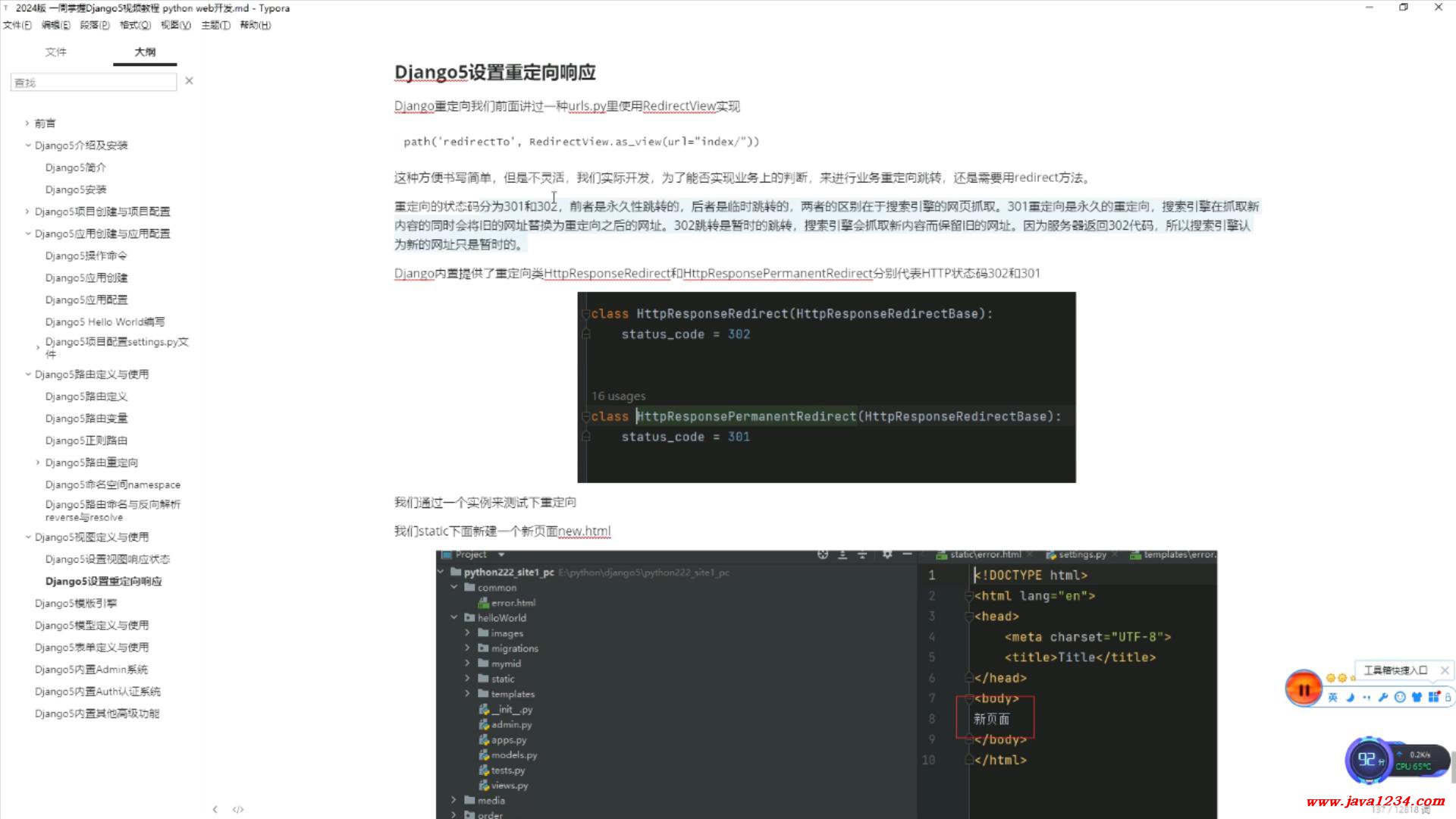The height and width of the screenshot is (819, 1456).
Task: Toggle English/Chinese input mode button
Action: coord(1332,698)
